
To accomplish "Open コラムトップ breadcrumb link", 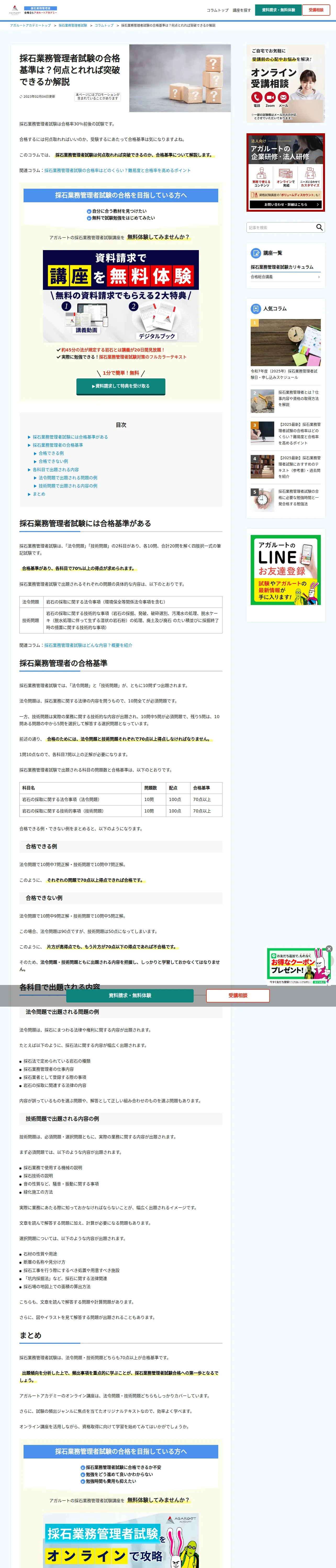I will [104, 26].
